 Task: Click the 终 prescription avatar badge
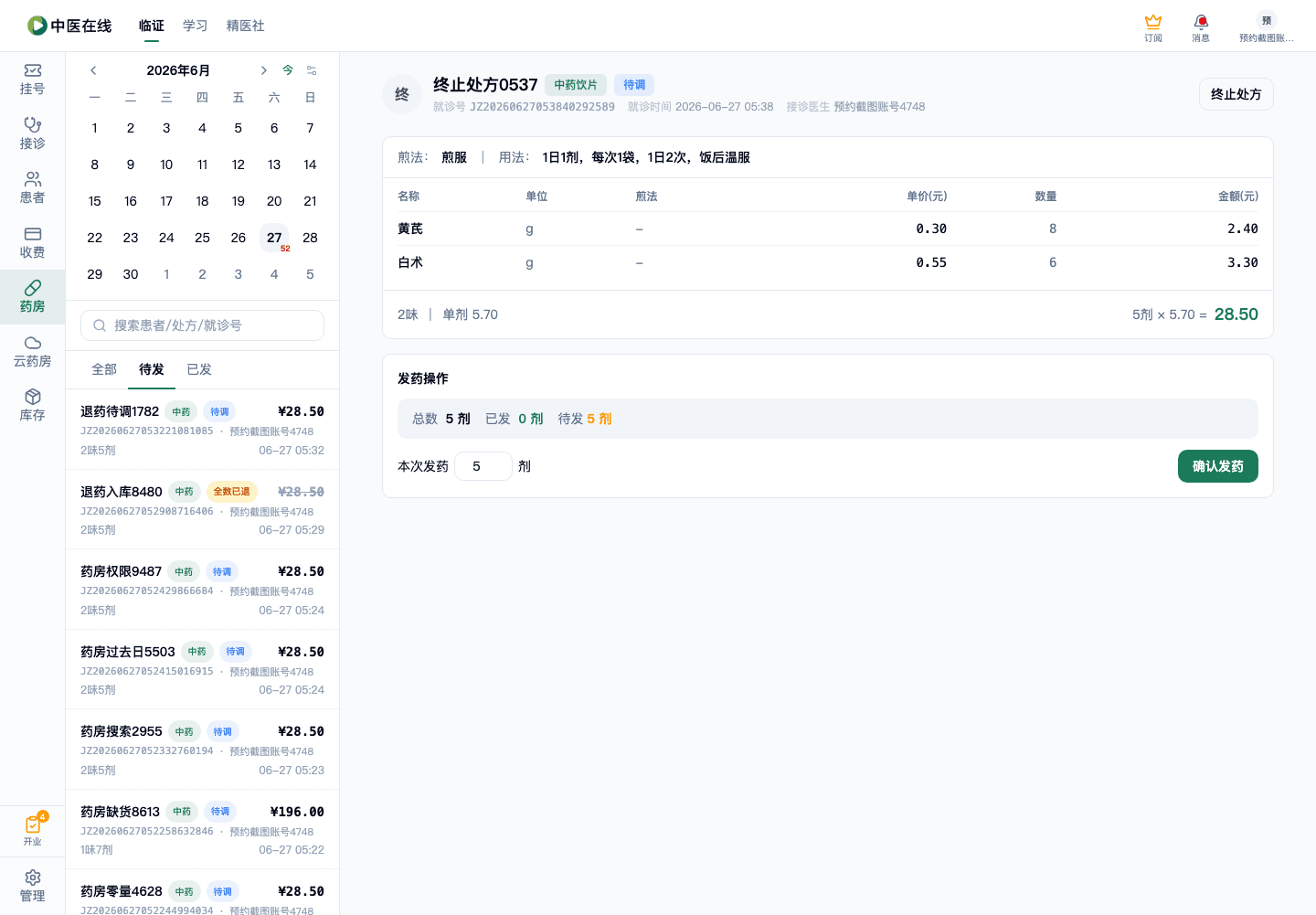point(402,94)
